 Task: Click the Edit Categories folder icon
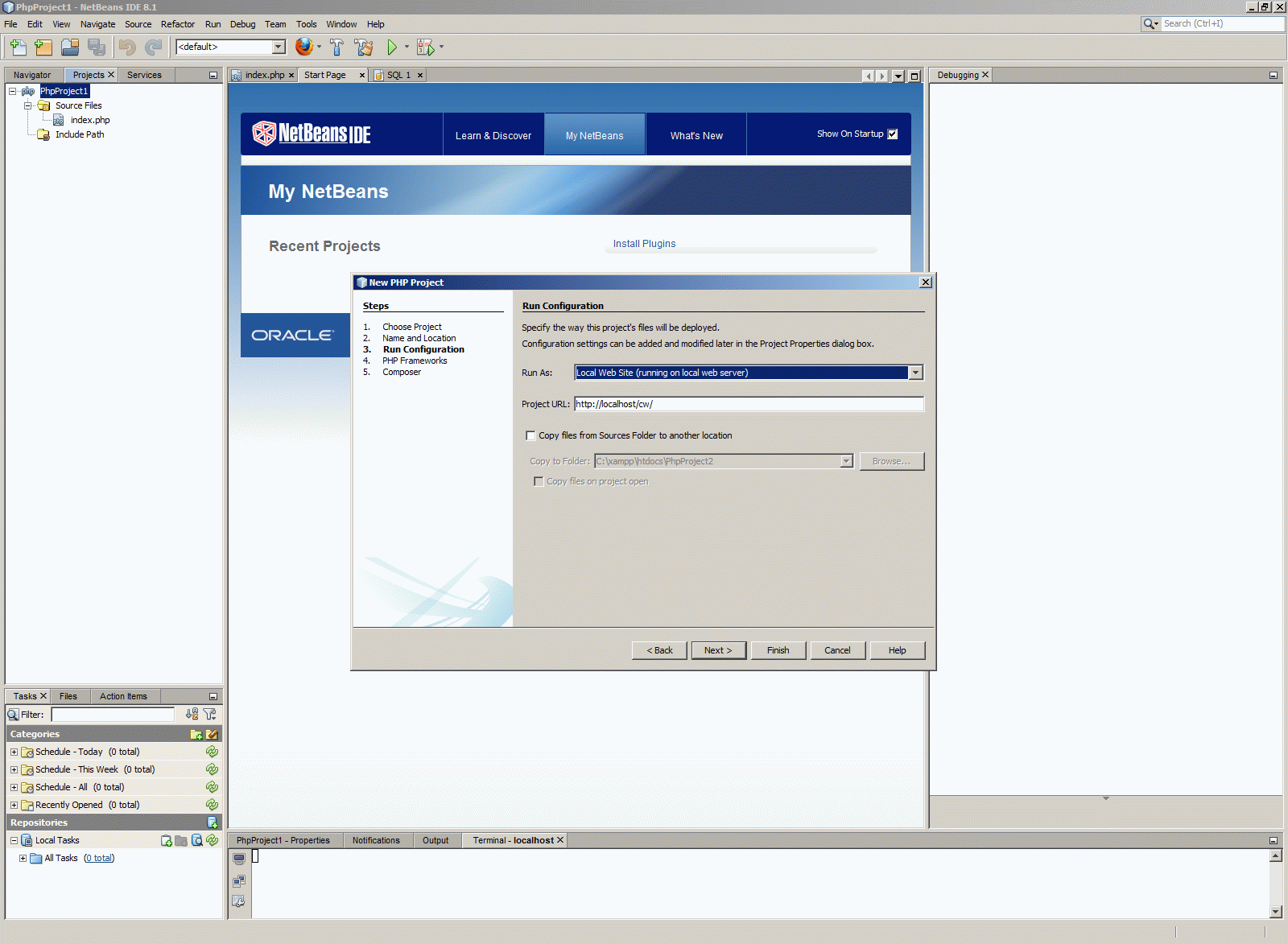click(212, 734)
